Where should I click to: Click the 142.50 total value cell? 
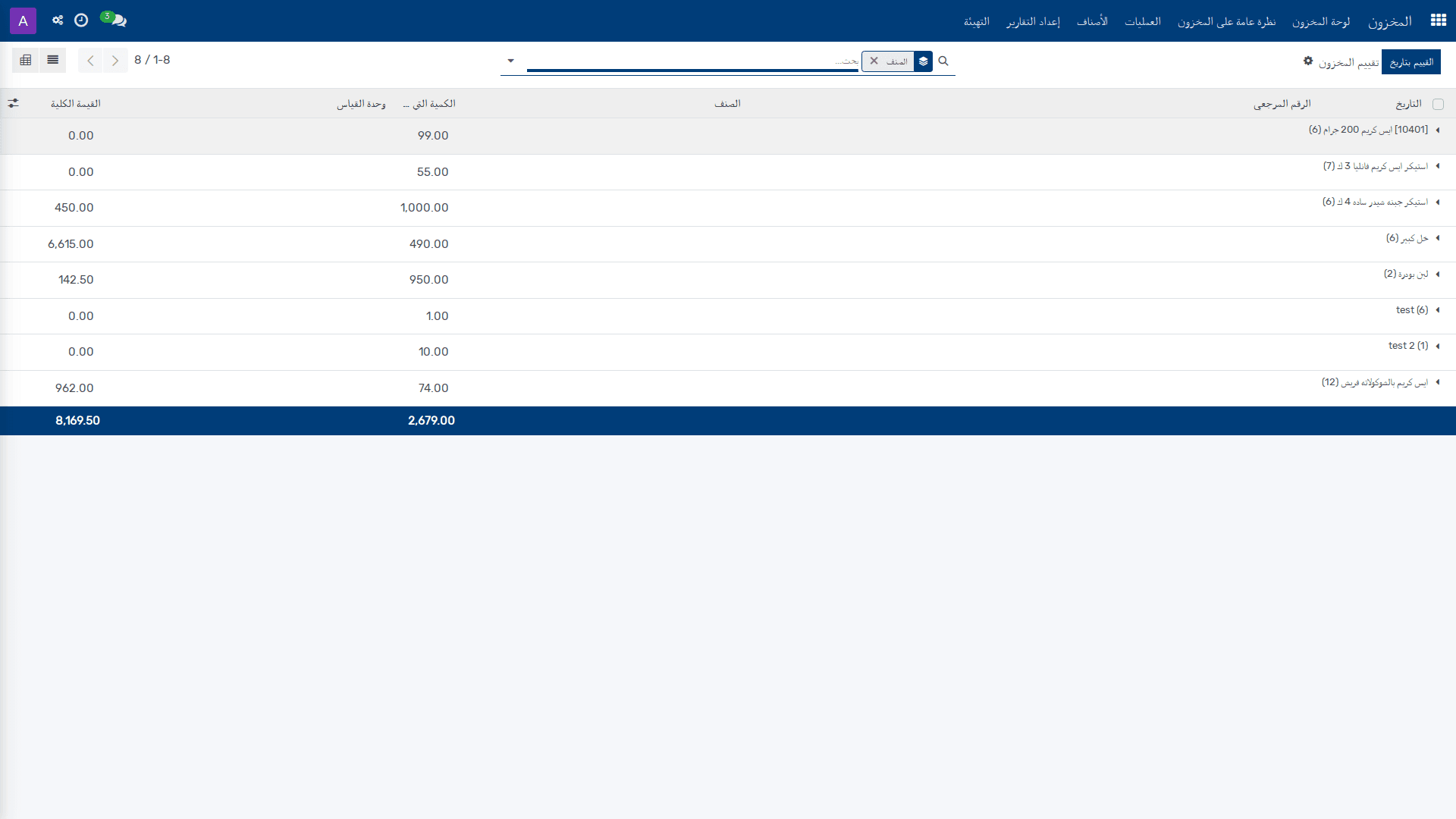pyautogui.click(x=76, y=280)
